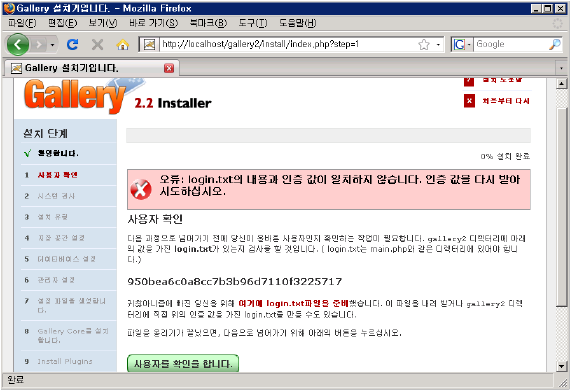Viewport: 570px width, 390px height.
Task: Click the Stop loading X icon
Action: (x=97, y=44)
